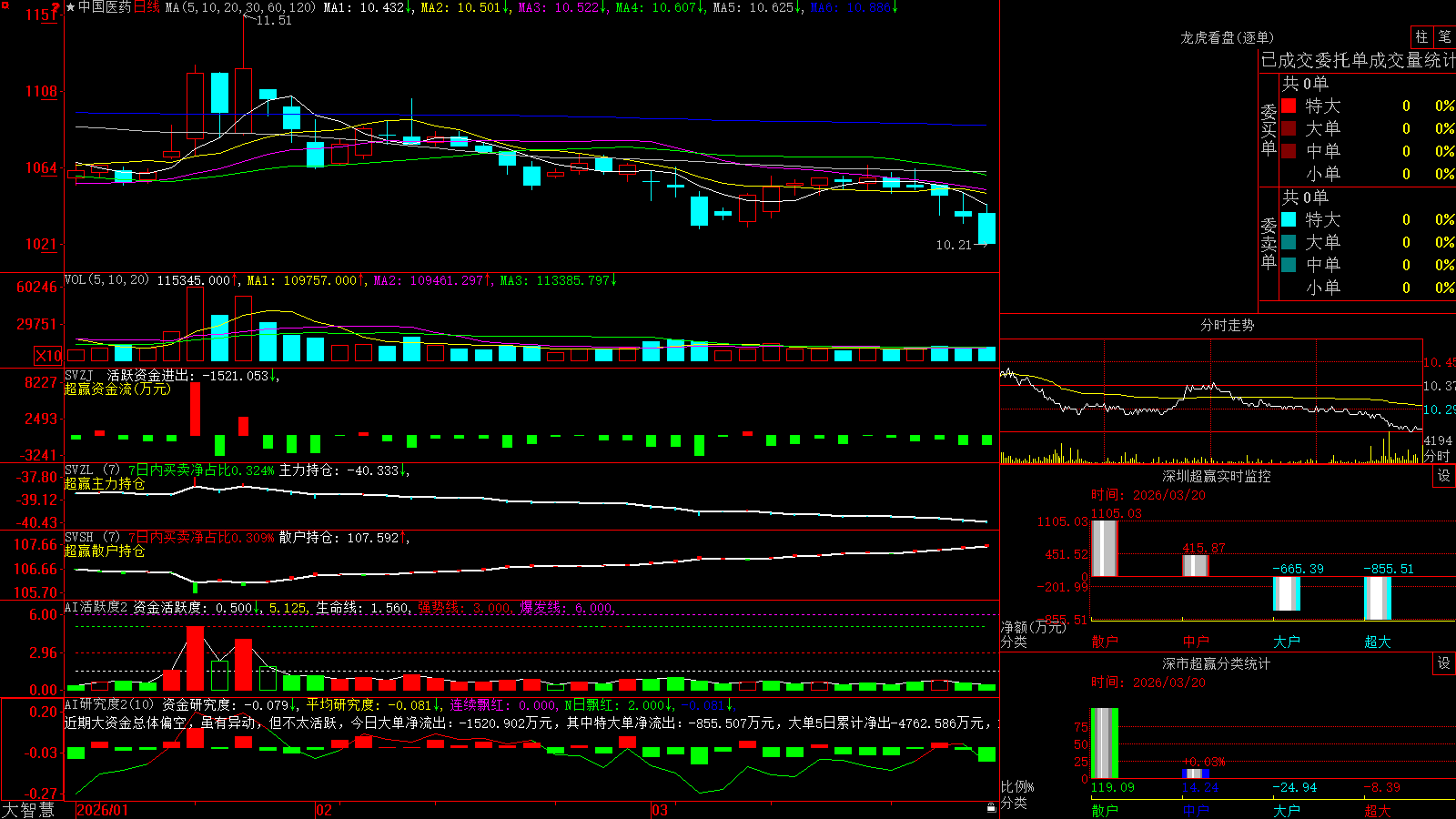The image size is (1456, 819).
Task: Select 散户 category in 分类统计 chart
Action: coord(1105,810)
